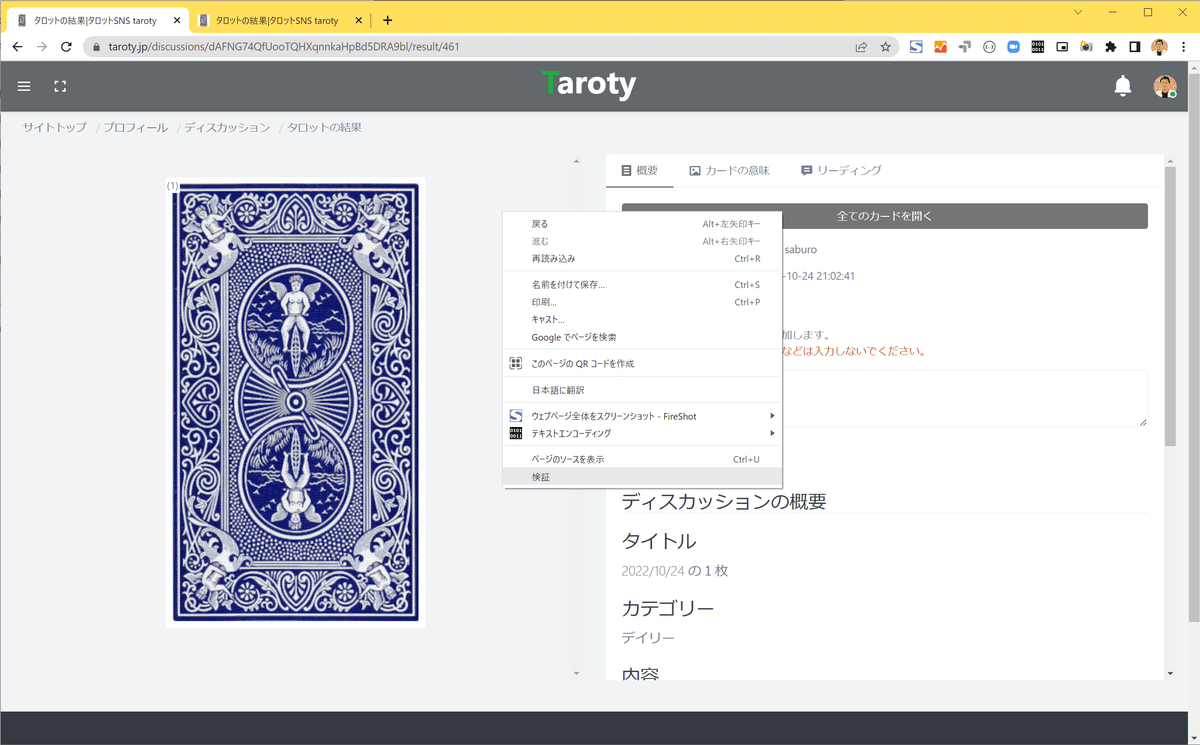Image resolution: width=1200 pixels, height=745 pixels.
Task: Choose 印刷 in the context menu
Action: tap(641, 302)
